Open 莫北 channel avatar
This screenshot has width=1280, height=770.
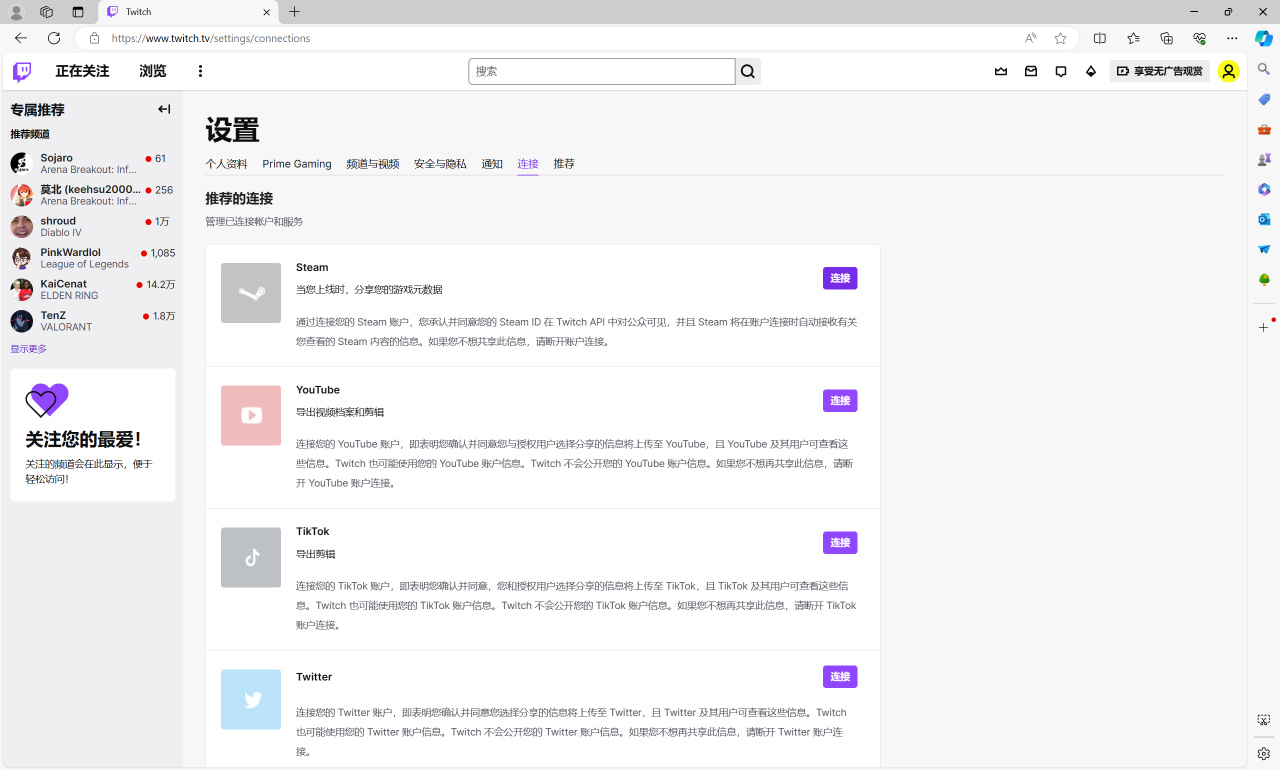pyautogui.click(x=22, y=195)
